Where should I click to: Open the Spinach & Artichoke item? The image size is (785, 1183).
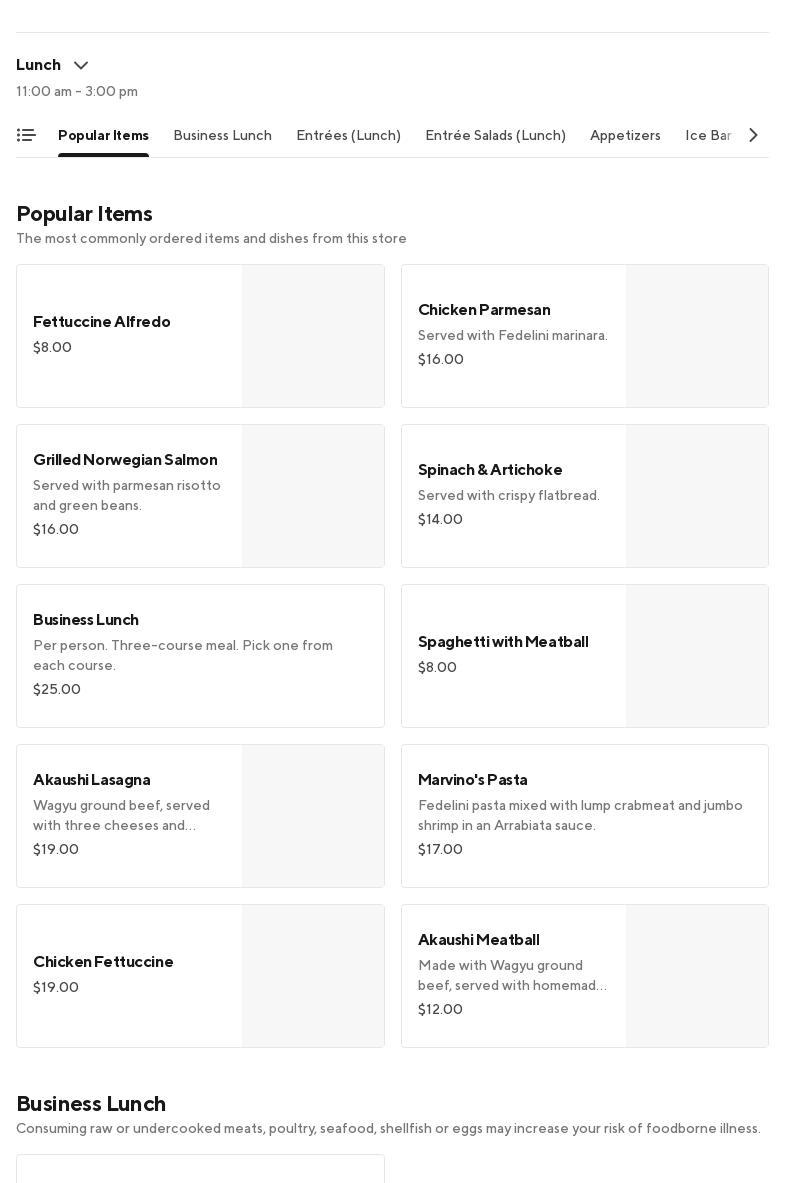click(x=513, y=495)
